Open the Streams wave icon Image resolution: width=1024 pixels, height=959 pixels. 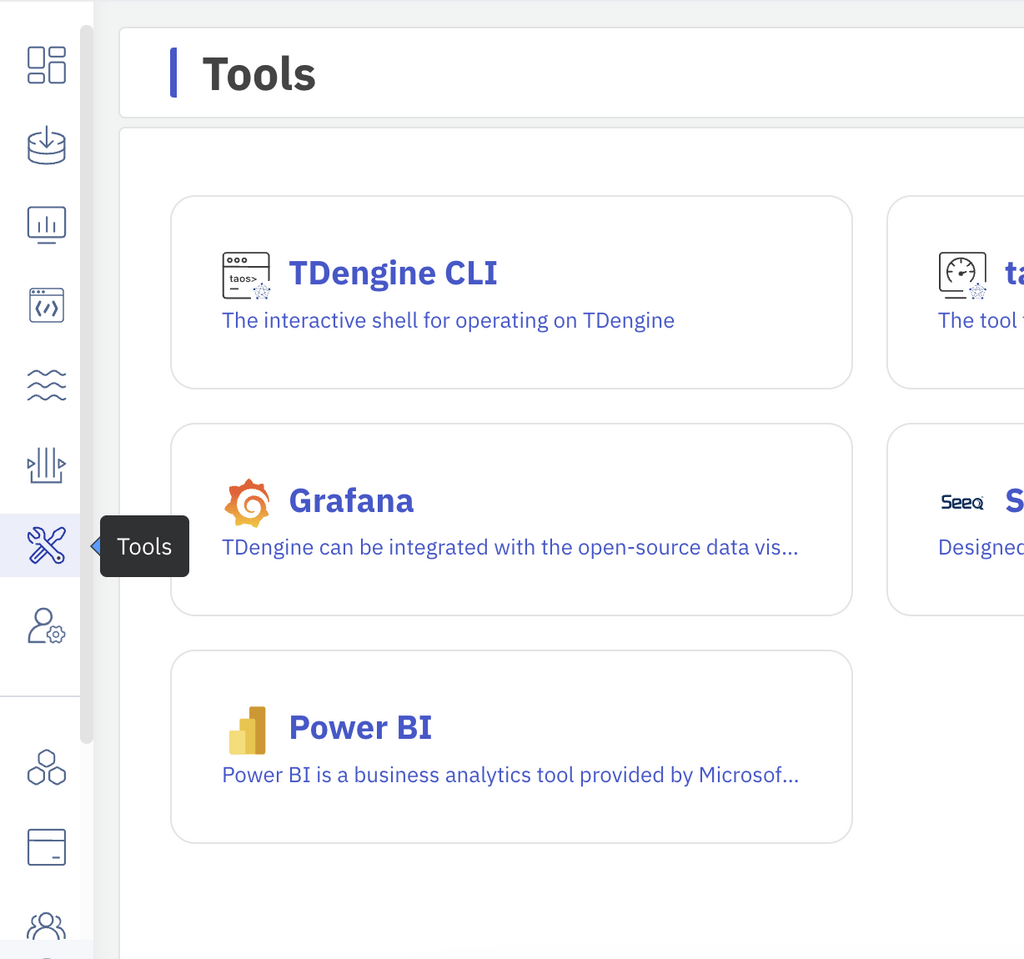click(x=45, y=385)
